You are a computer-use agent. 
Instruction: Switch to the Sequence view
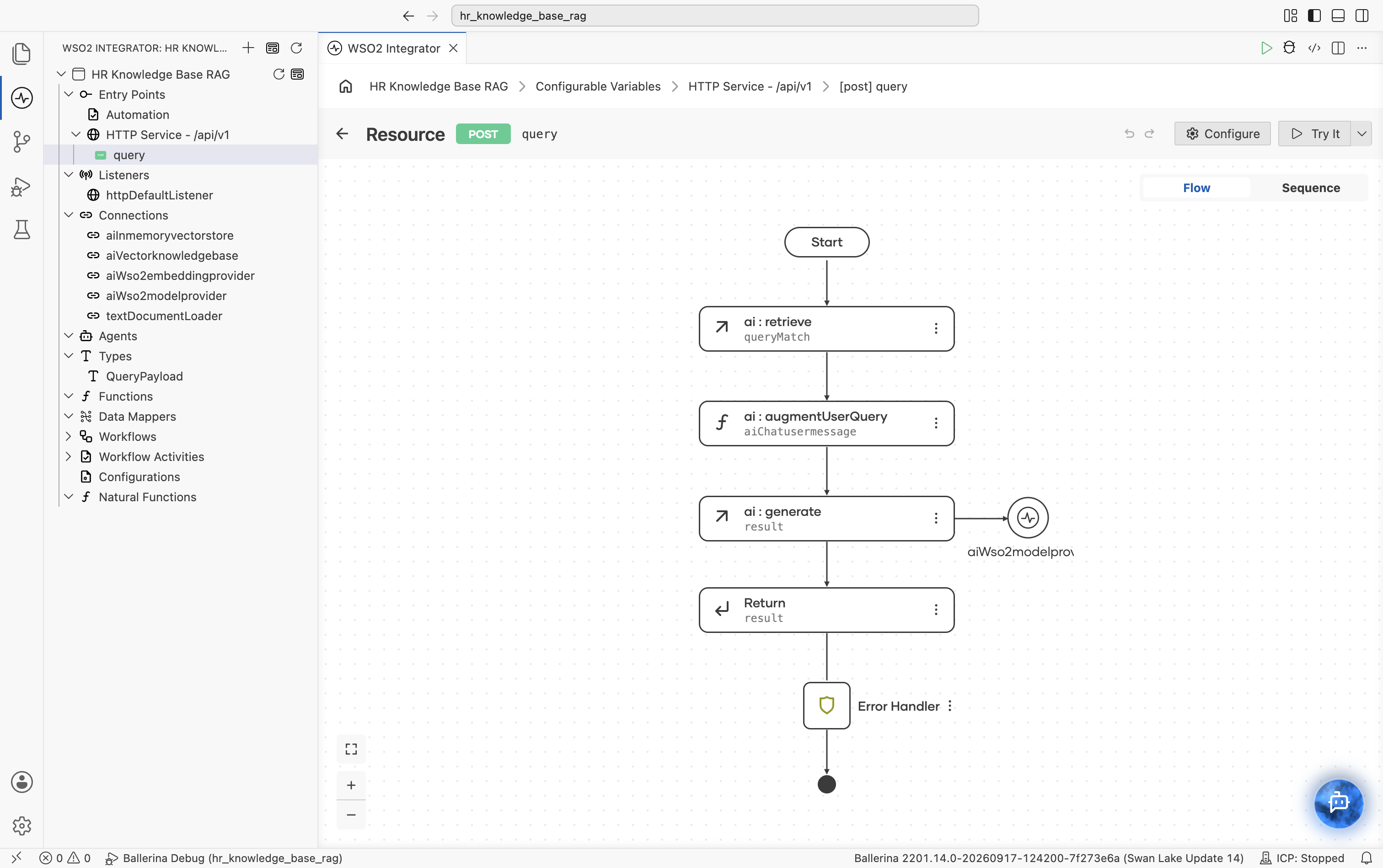point(1311,188)
